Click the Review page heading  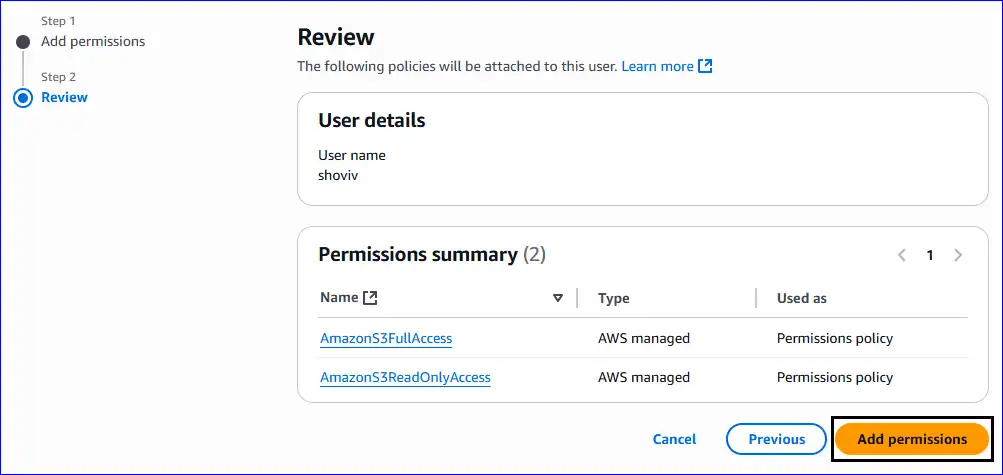[336, 36]
